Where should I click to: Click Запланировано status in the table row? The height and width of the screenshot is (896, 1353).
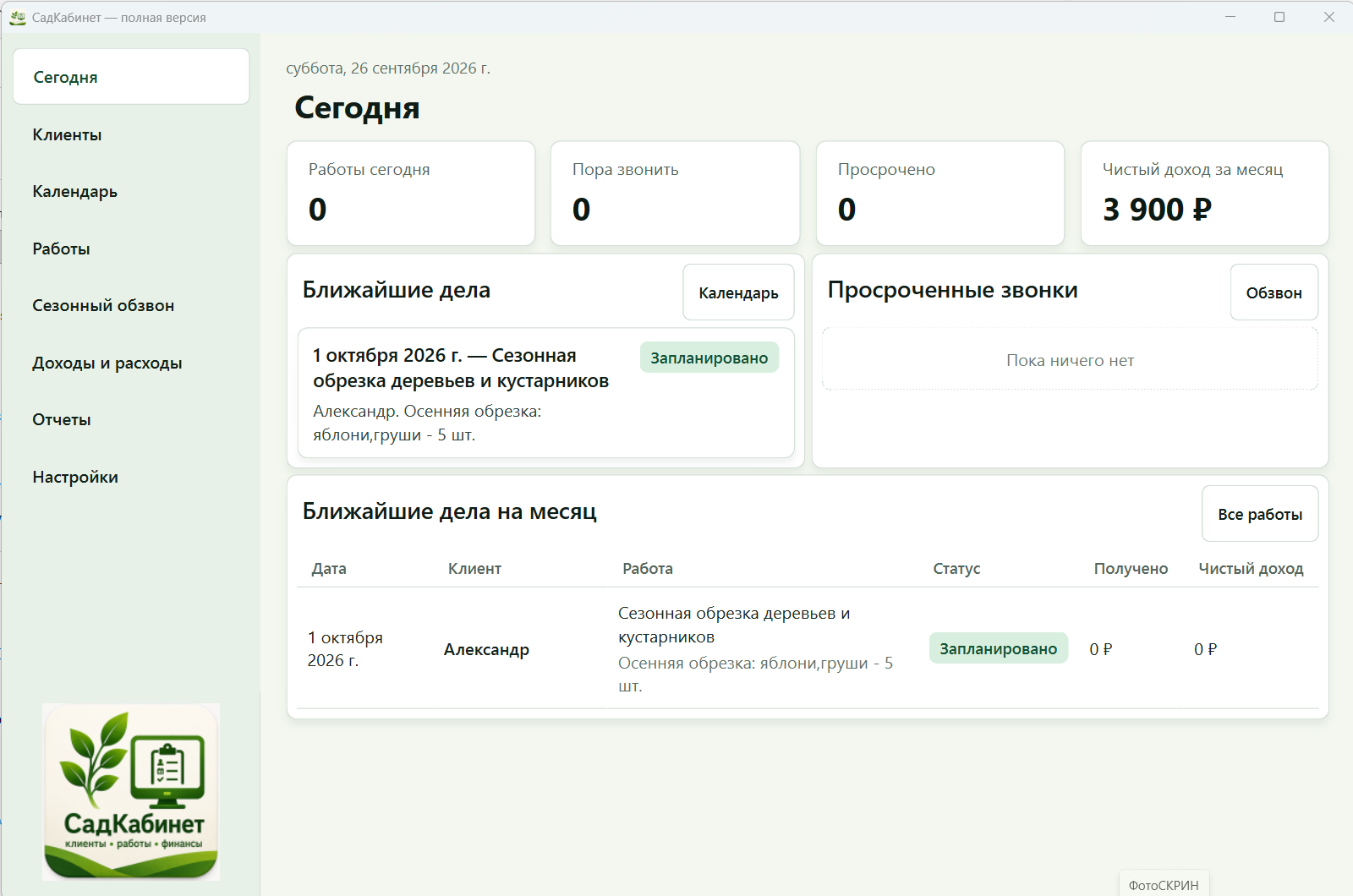(x=999, y=648)
